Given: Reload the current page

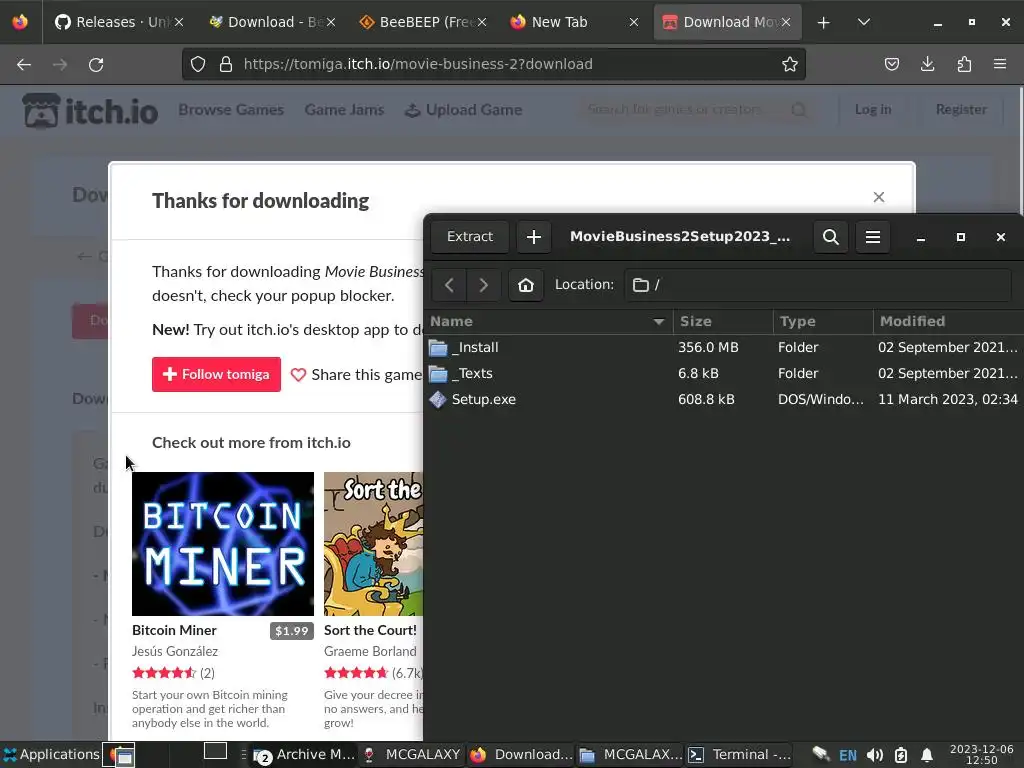Looking at the screenshot, I should (x=96, y=64).
